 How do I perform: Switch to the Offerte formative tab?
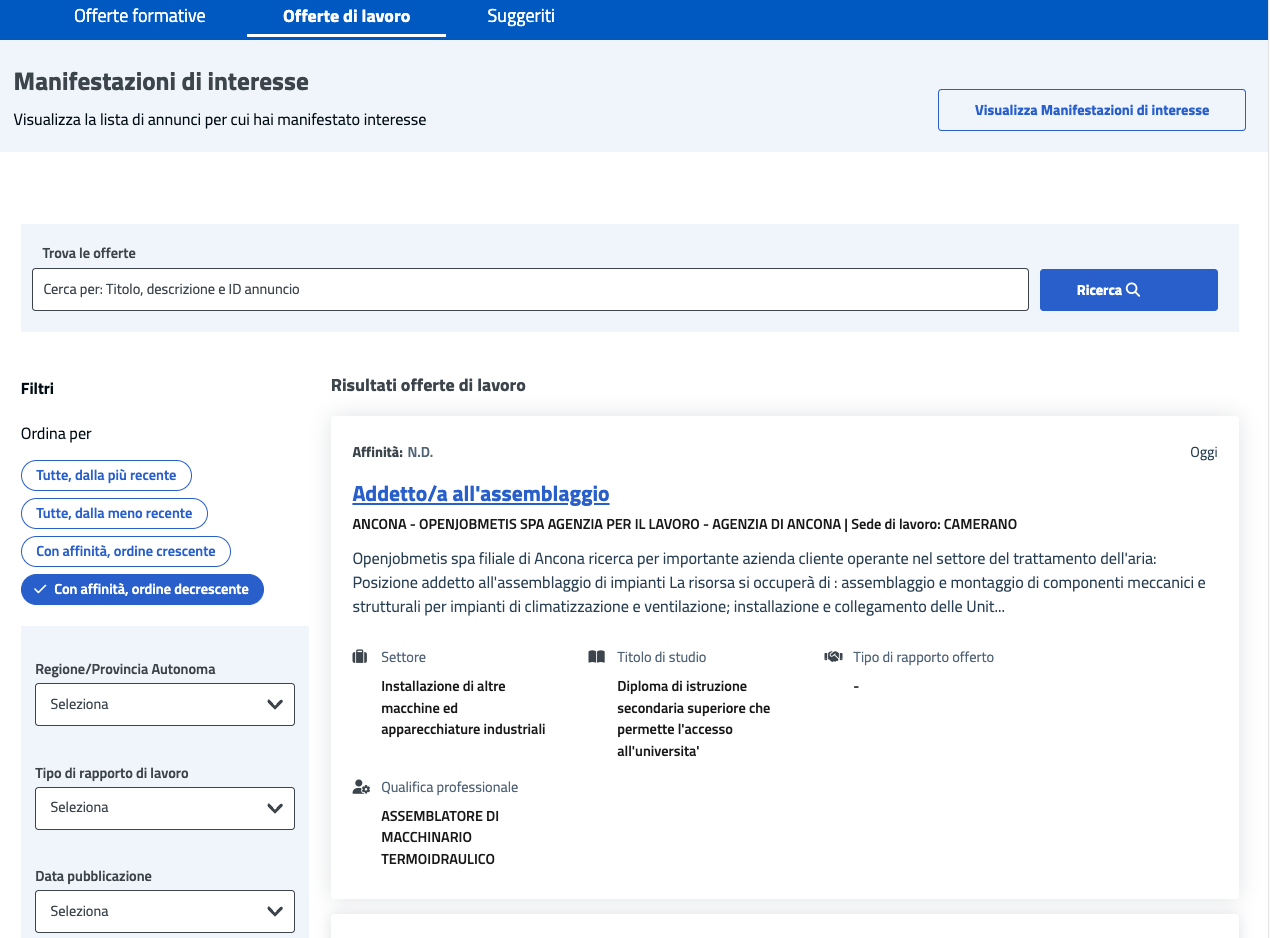tap(140, 17)
